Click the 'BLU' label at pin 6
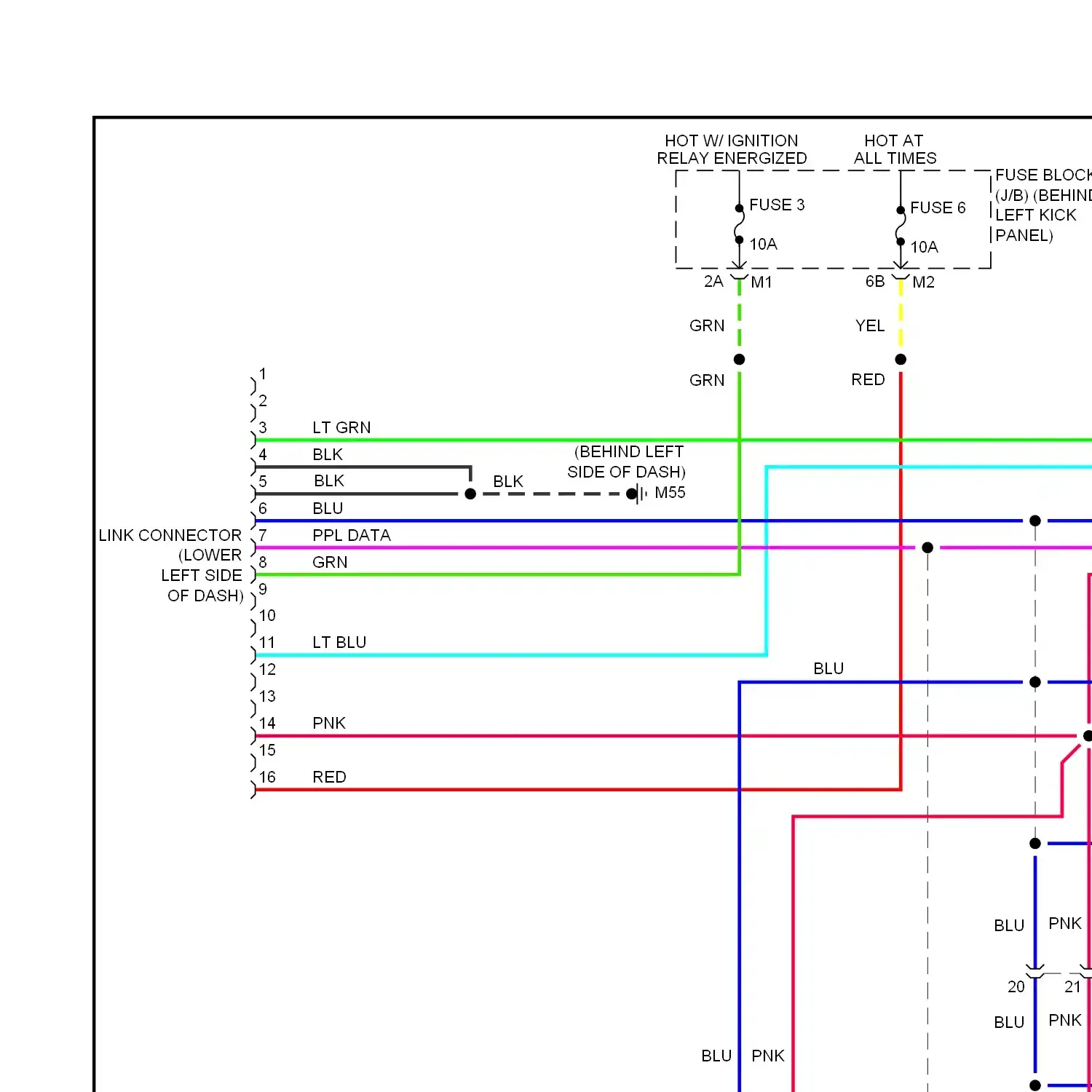The height and width of the screenshot is (1092, 1092). click(x=328, y=508)
